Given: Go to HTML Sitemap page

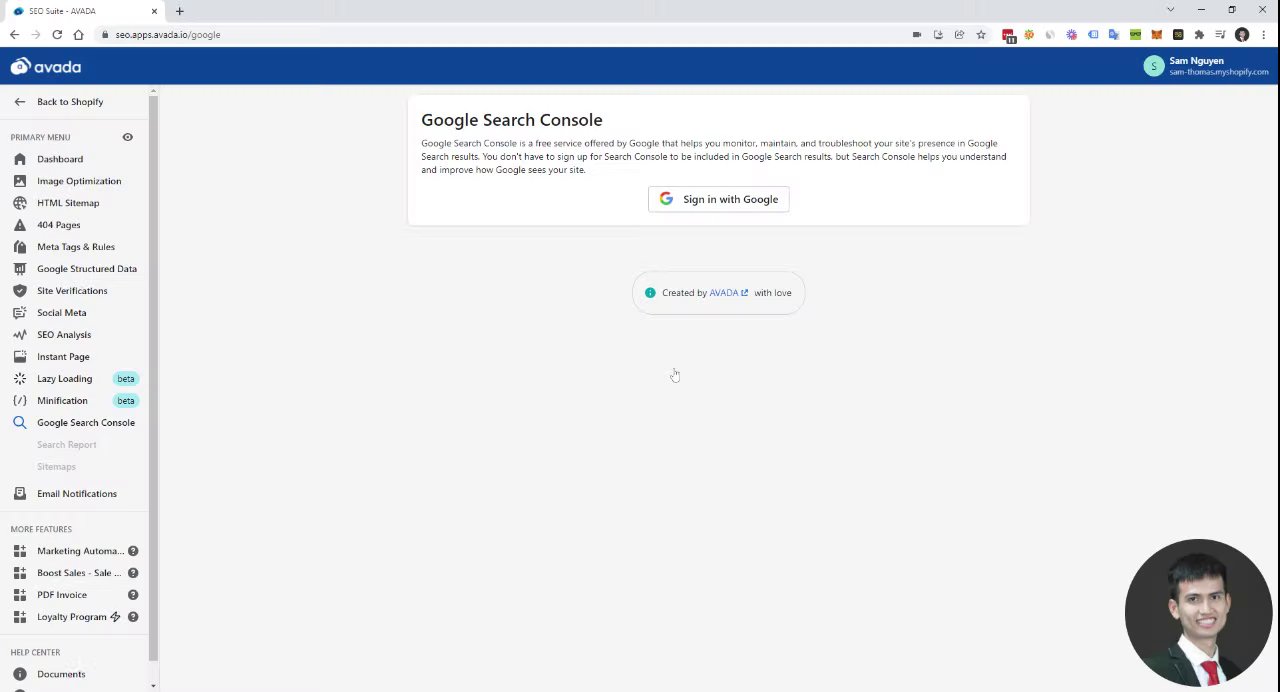Looking at the screenshot, I should (x=68, y=203).
